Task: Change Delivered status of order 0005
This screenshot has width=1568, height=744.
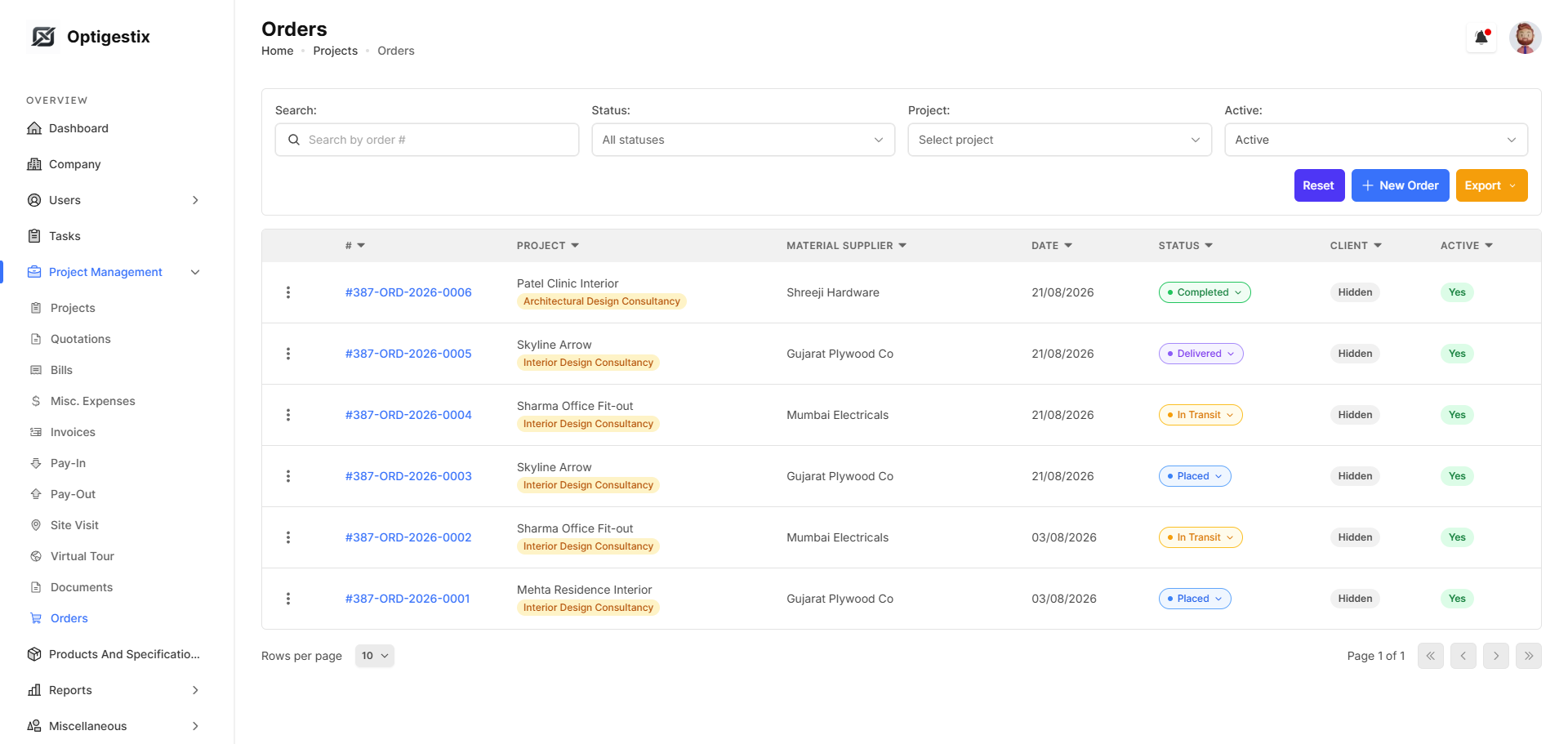Action: 1200,354
